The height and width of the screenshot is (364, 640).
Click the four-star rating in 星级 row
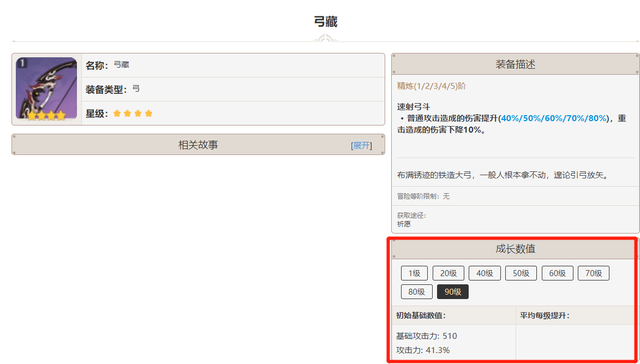133,113
